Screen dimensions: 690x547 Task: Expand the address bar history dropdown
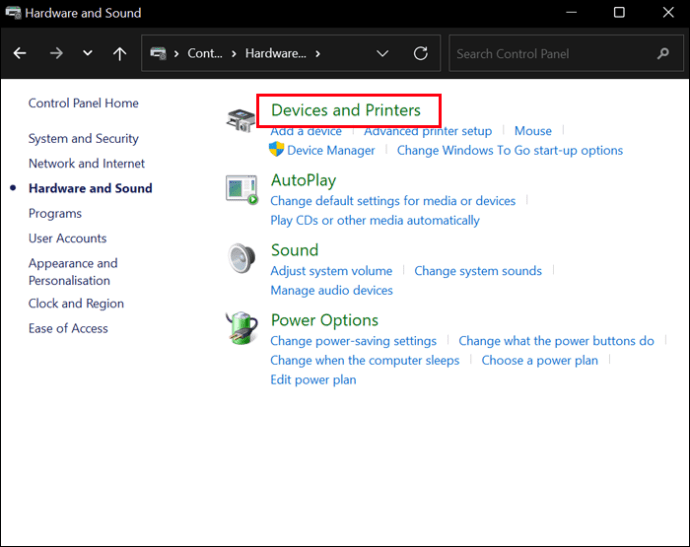tap(382, 54)
